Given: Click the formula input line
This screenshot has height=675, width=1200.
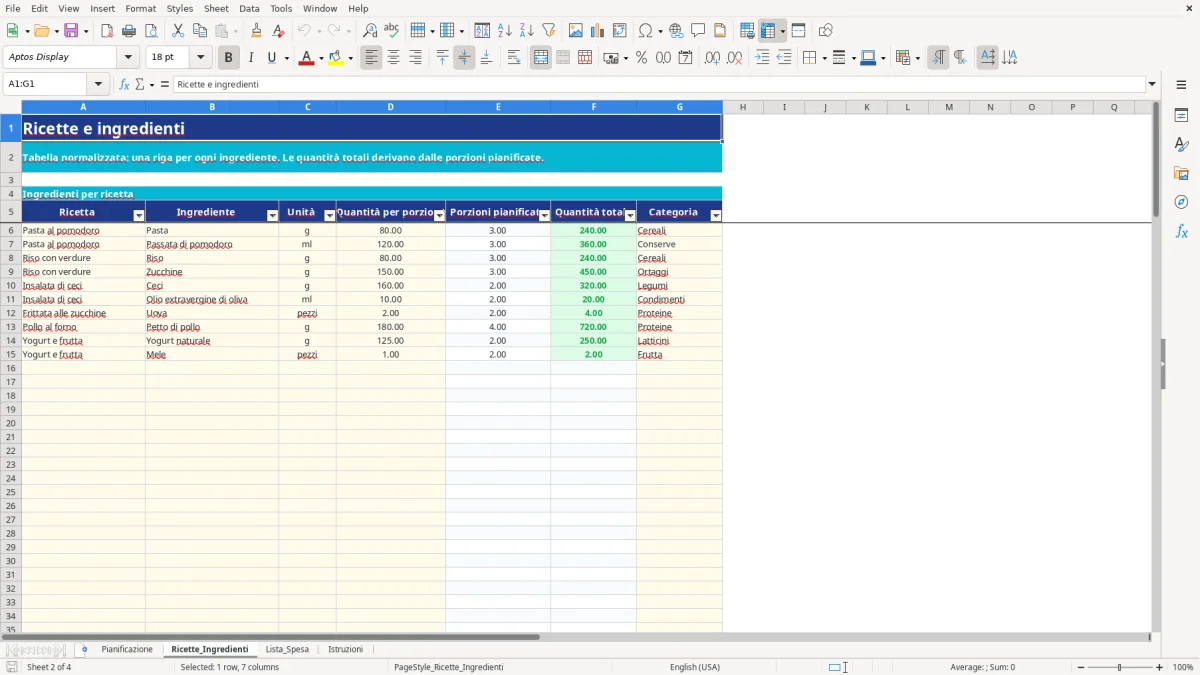Looking at the screenshot, I should (659, 85).
